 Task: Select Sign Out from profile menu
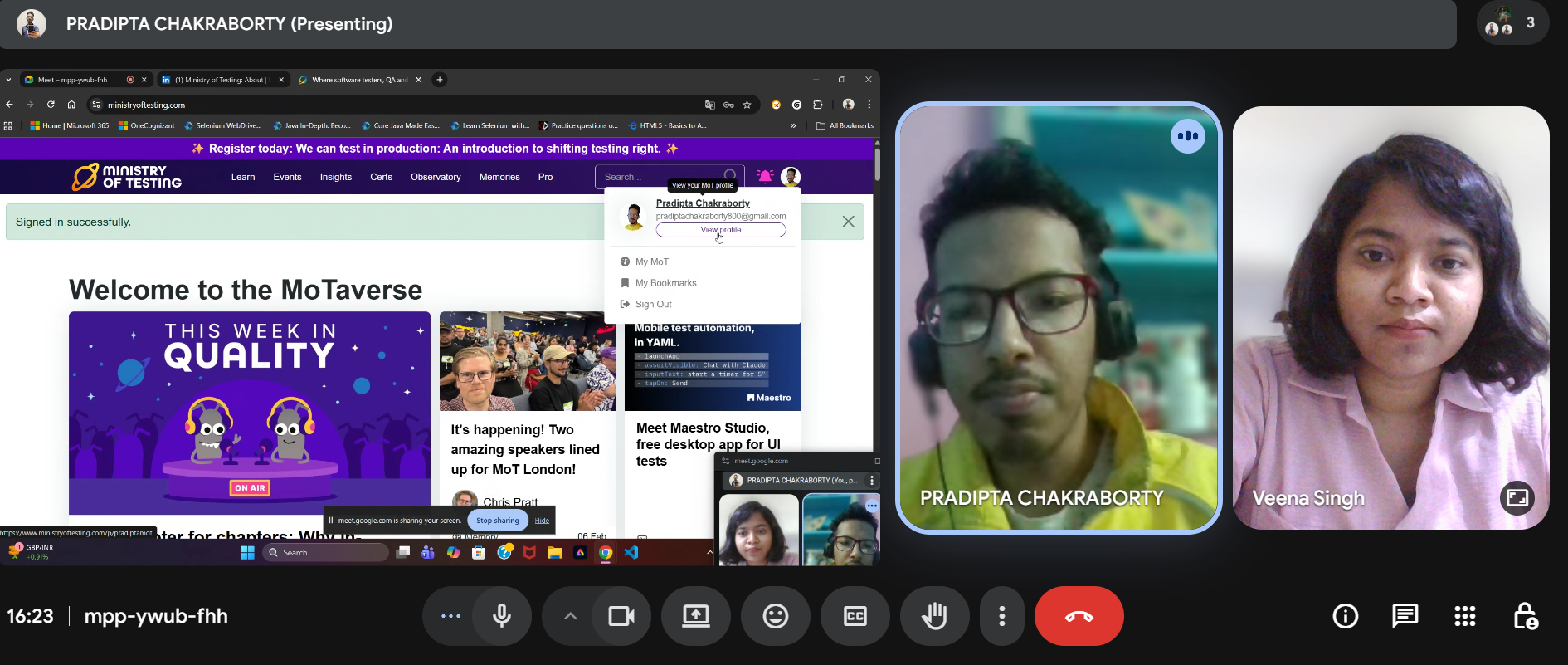pyautogui.click(x=653, y=305)
